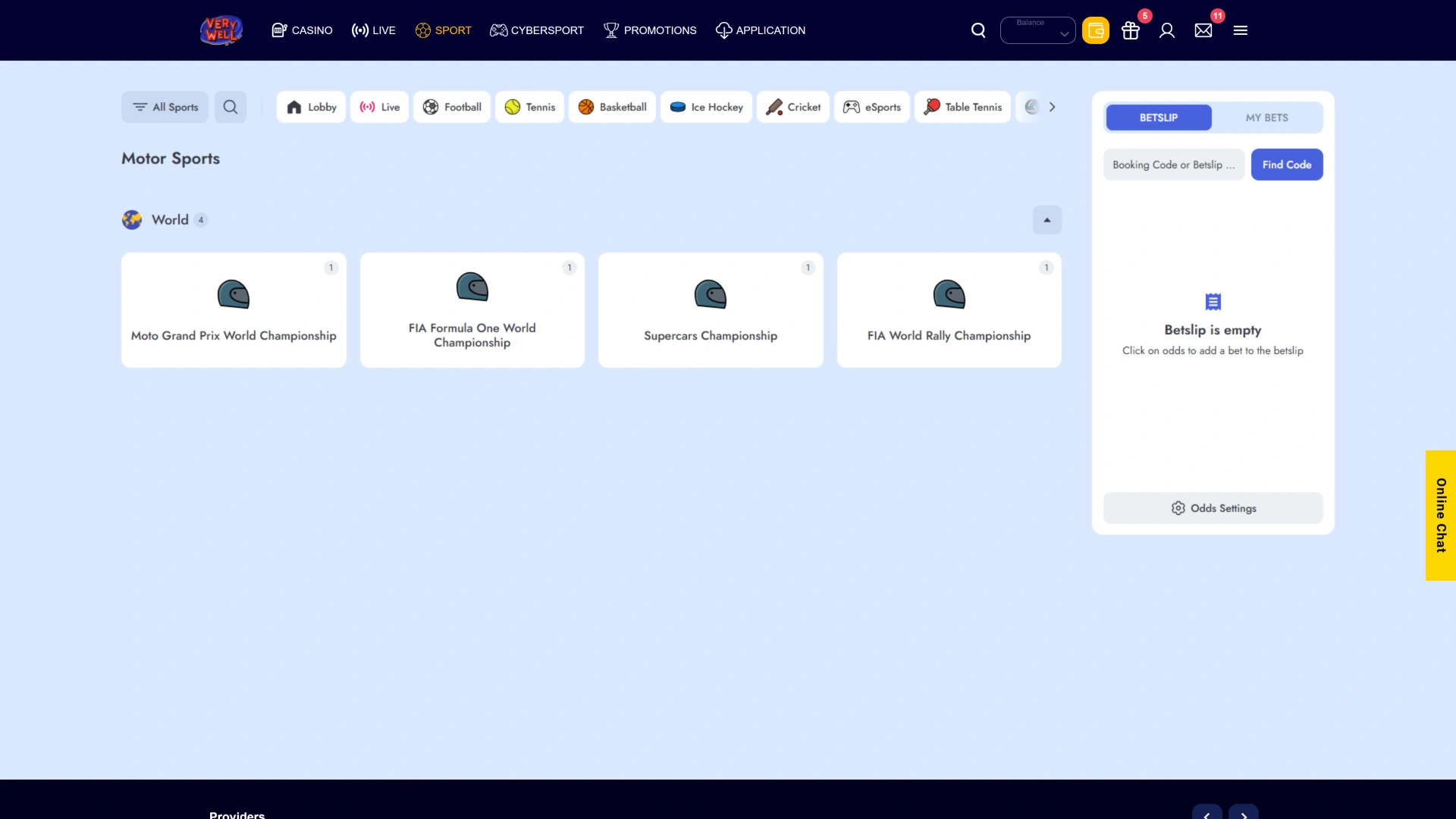Open the mail messages envelope icon
The width and height of the screenshot is (1456, 819).
pos(1203,30)
